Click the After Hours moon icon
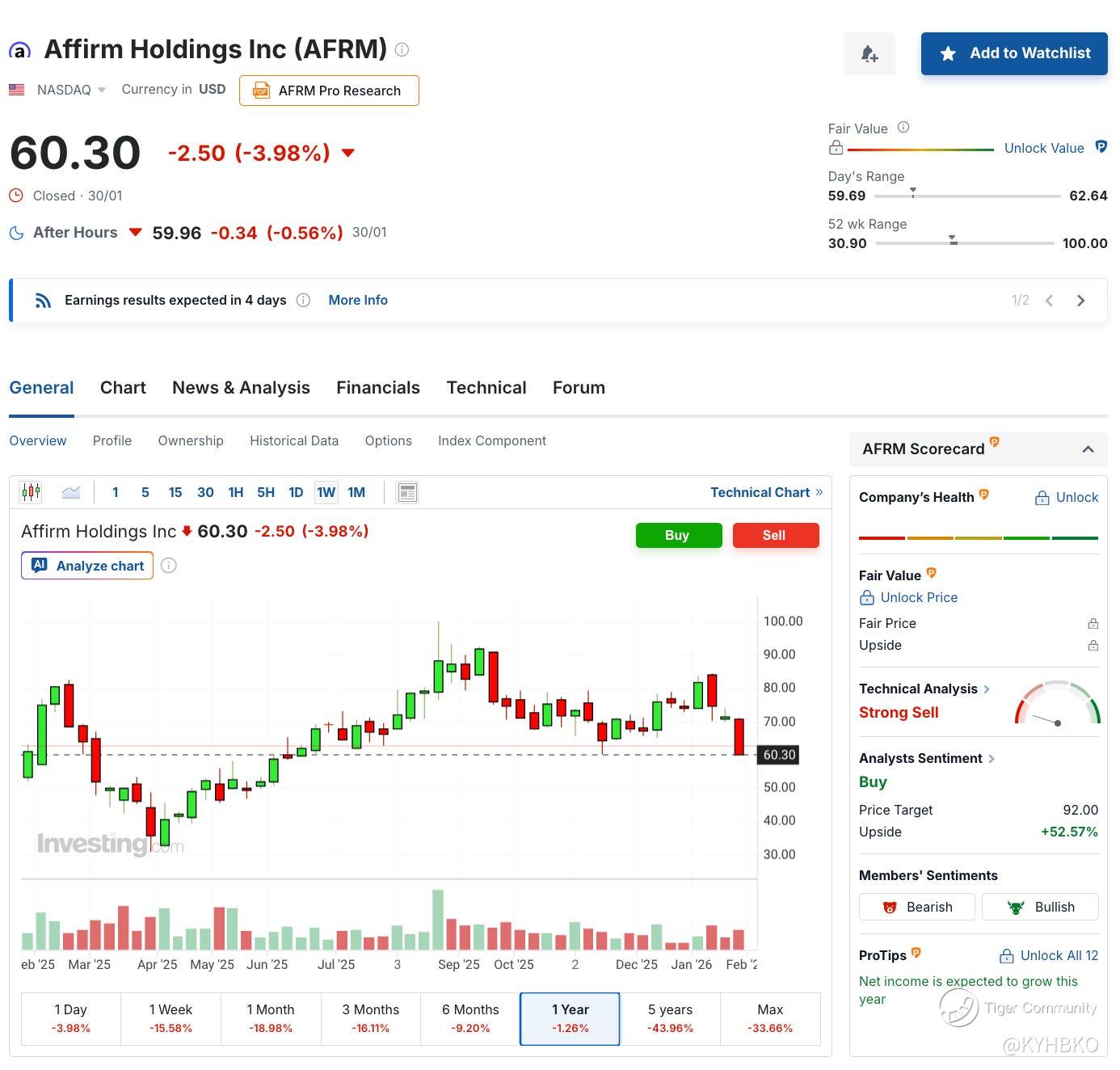Image resolution: width=1120 pixels, height=1070 pixels. (16, 233)
